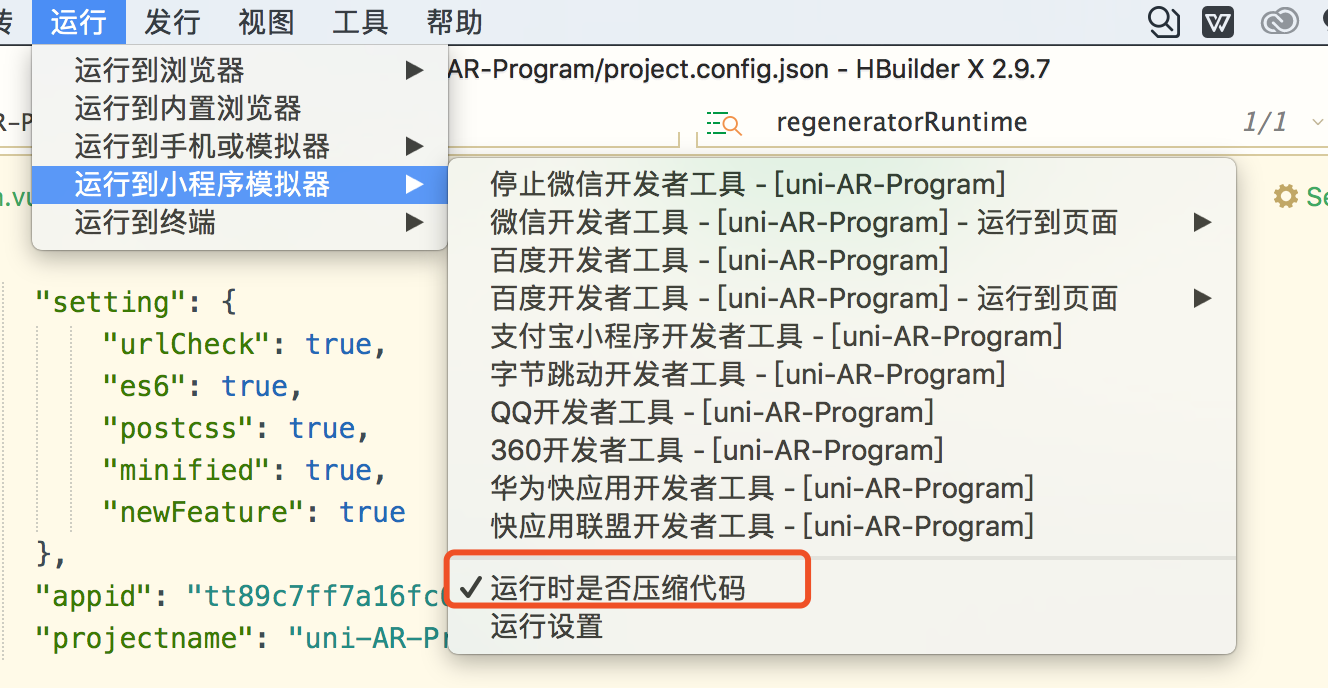This screenshot has height=688, width=1328.
Task: Expand the 微信开发者工具 运行到页面 submenu arrow
Action: pyautogui.click(x=1203, y=222)
